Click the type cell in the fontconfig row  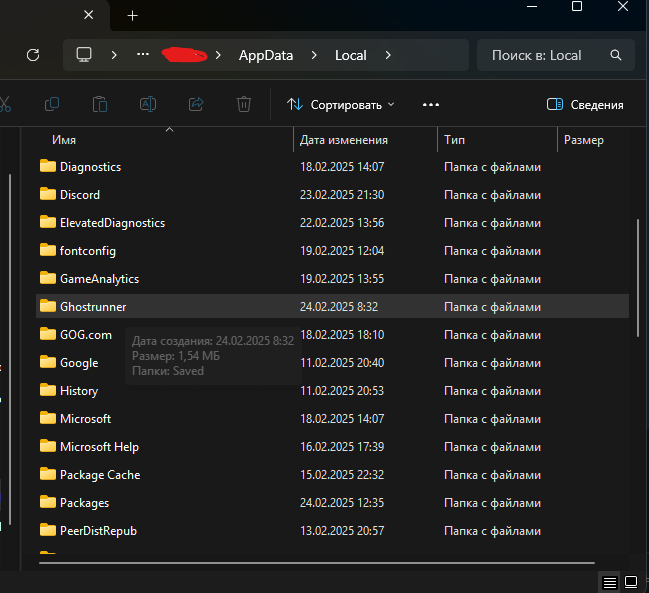(492, 251)
